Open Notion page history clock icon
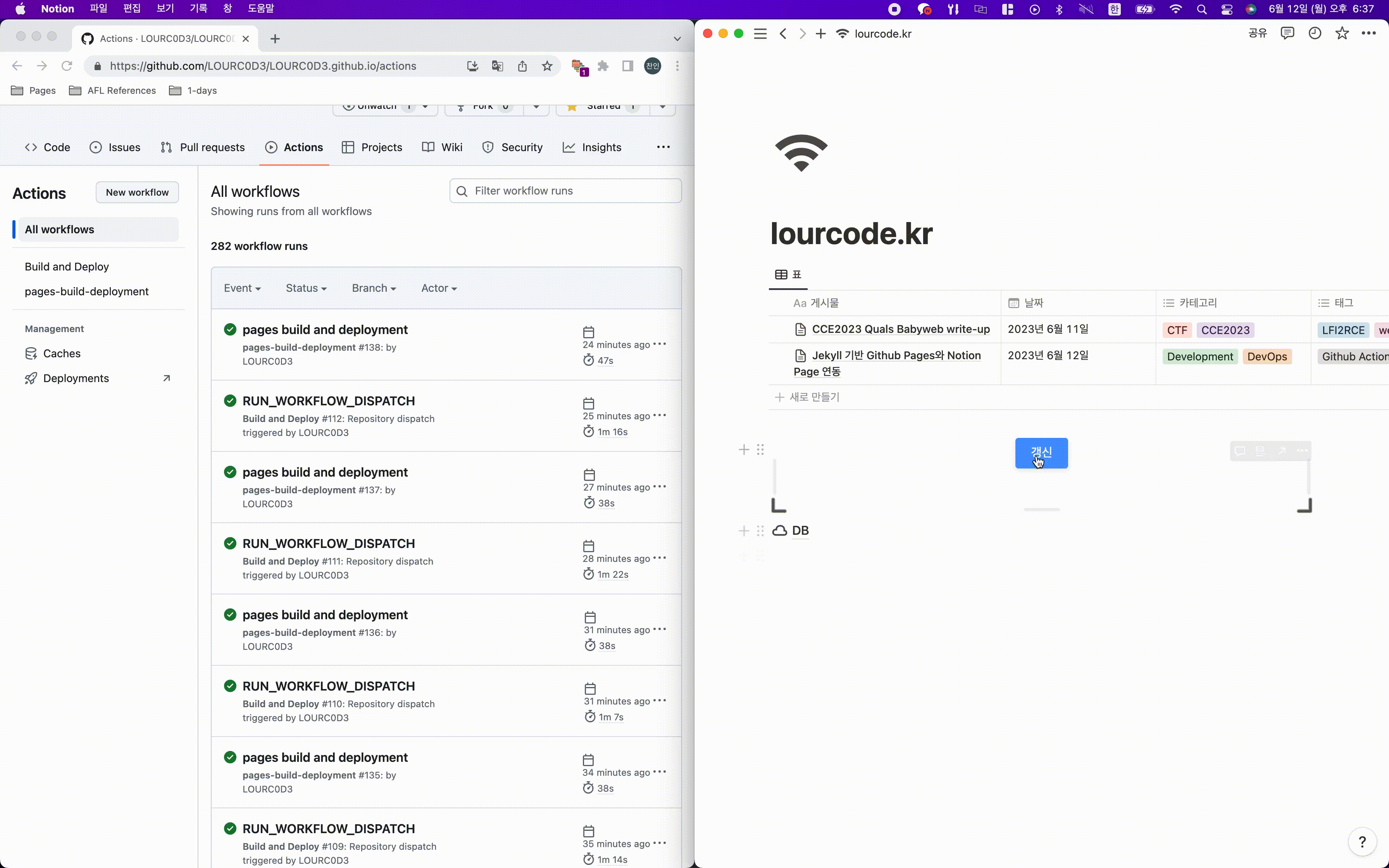 point(1314,33)
